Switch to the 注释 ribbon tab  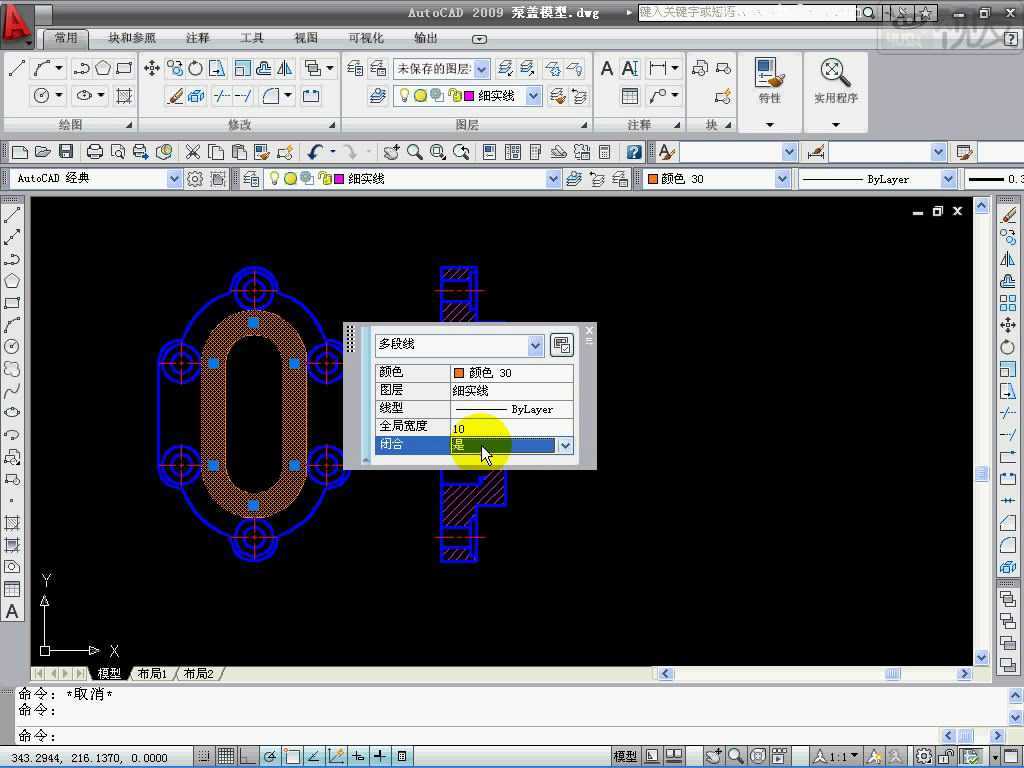coord(197,39)
